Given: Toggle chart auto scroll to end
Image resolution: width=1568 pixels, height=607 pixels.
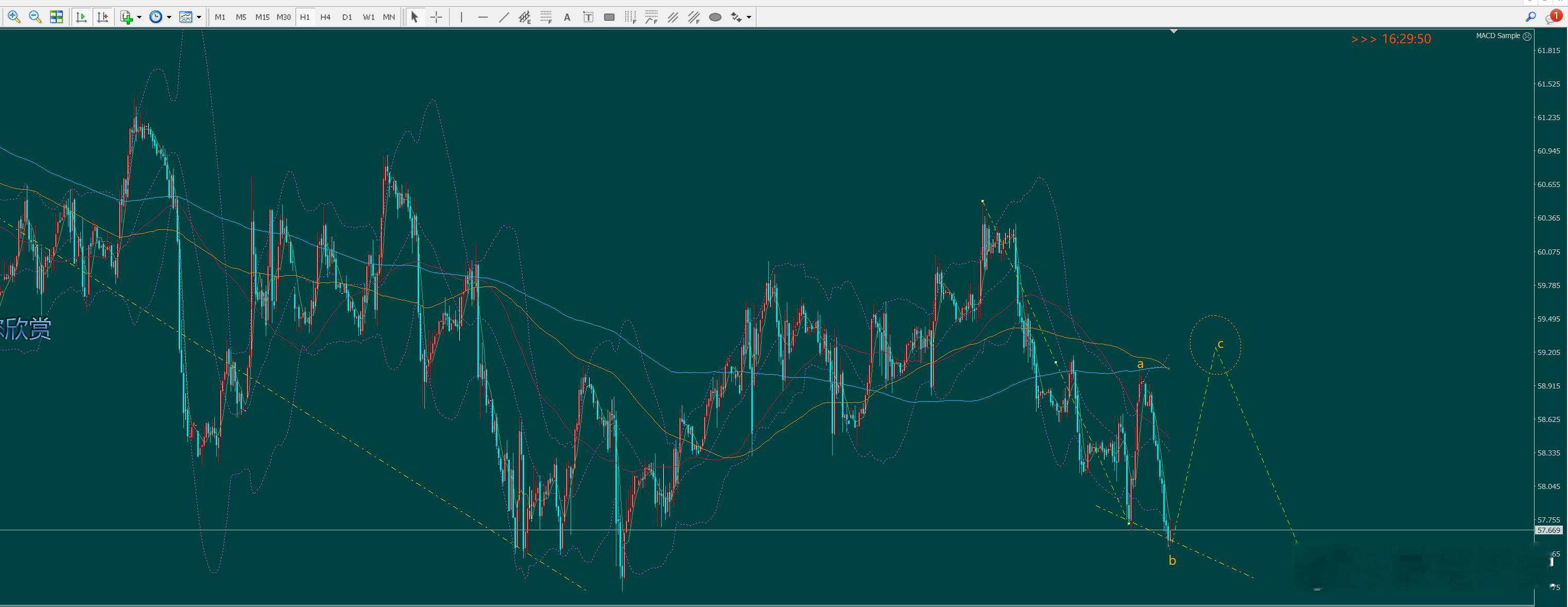Looking at the screenshot, I should click(81, 17).
